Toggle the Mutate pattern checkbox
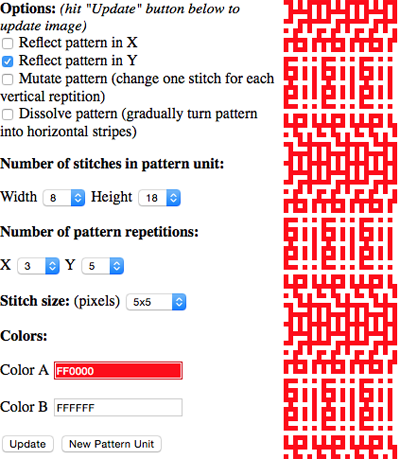Screen dimensions: 400x459 pos(8,79)
